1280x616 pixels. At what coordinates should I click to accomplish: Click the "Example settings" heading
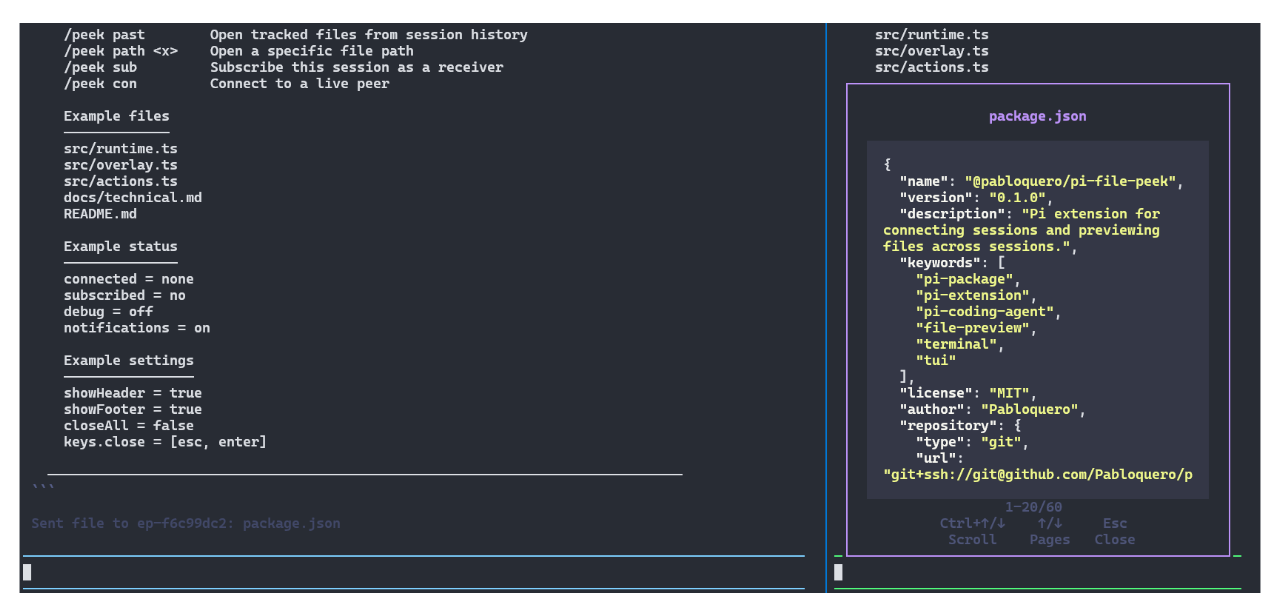129,360
